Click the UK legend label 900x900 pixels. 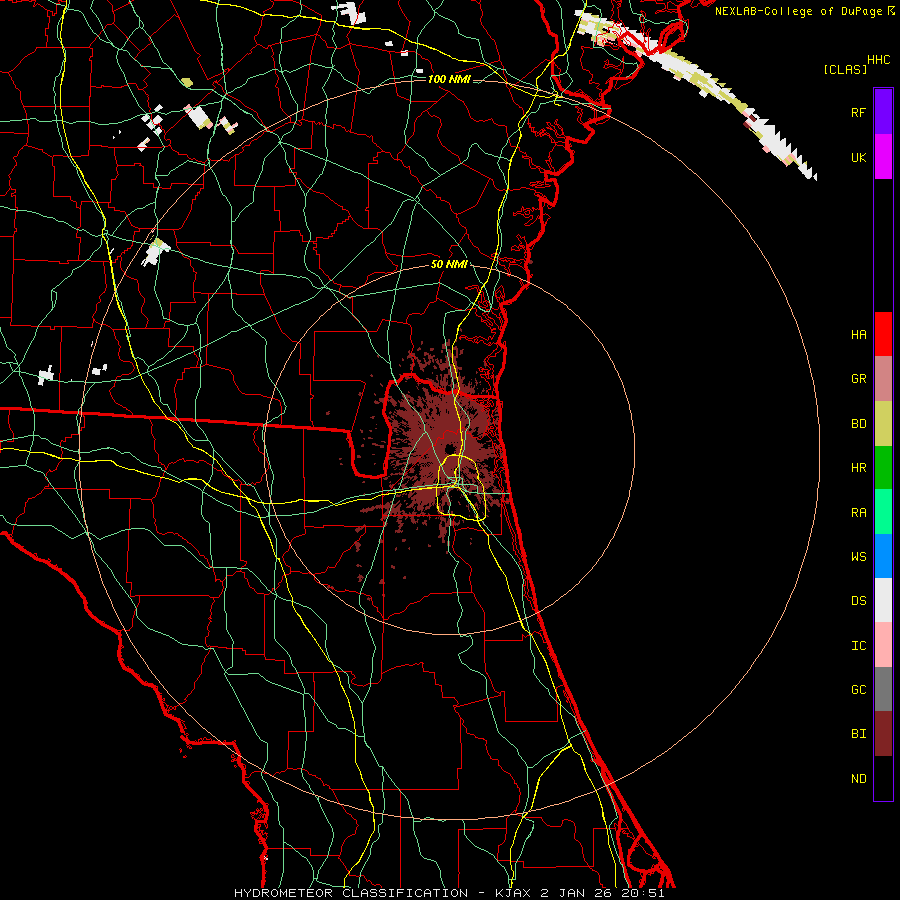858,157
